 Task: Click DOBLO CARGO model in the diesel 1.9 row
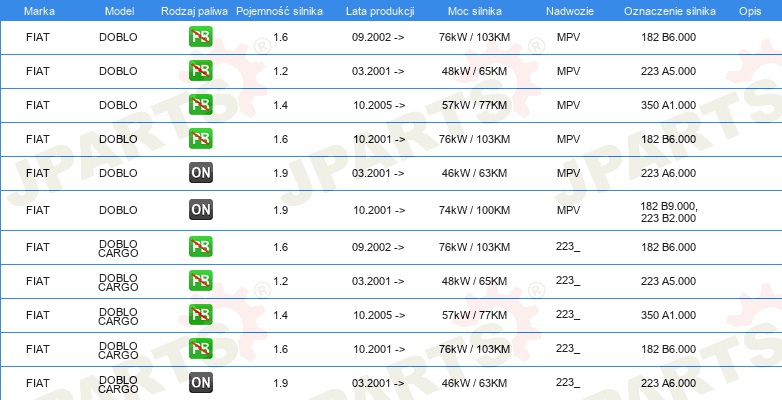pos(118,384)
